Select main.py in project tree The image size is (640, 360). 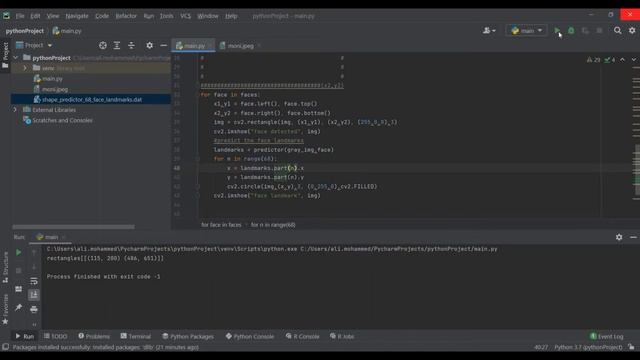tap(52, 78)
